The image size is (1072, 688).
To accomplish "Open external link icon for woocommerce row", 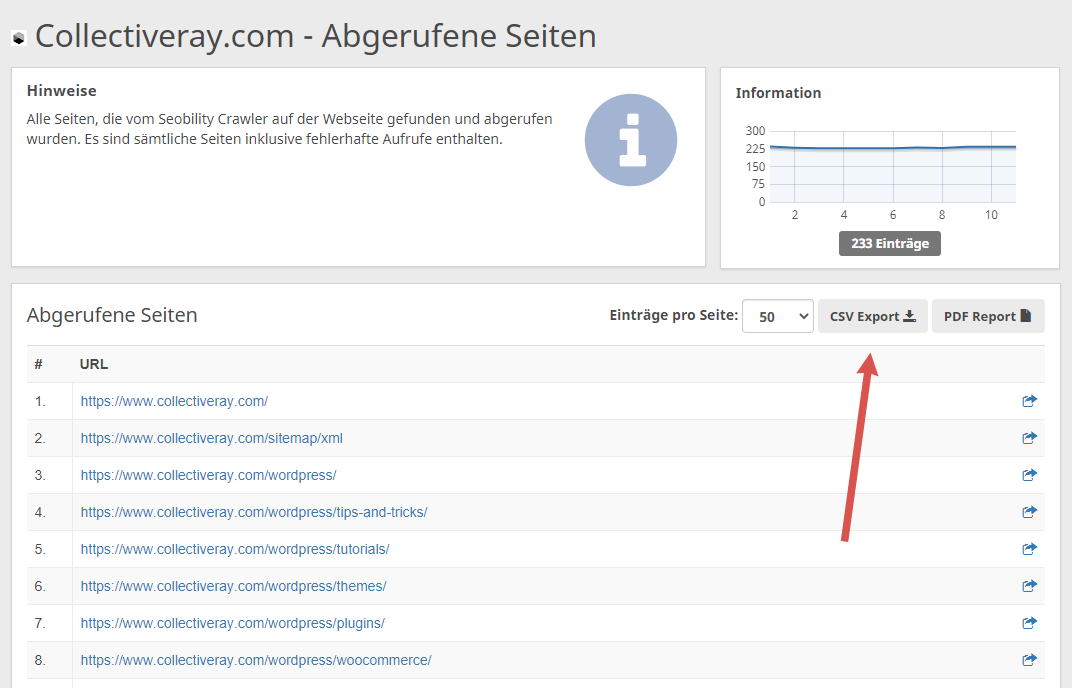I will coord(1029,659).
